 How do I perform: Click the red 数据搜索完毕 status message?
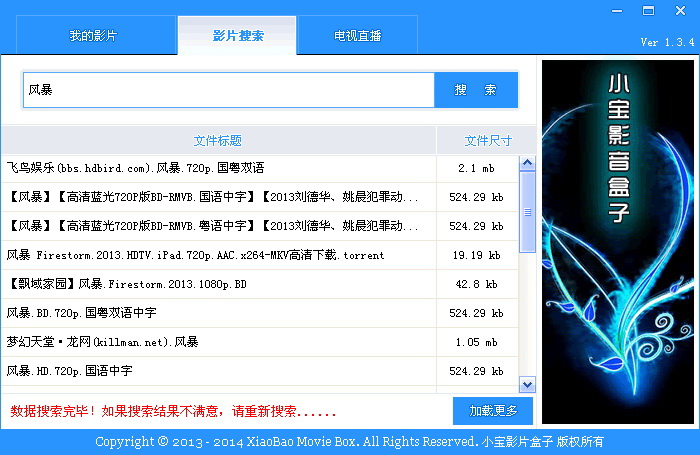(x=173, y=411)
